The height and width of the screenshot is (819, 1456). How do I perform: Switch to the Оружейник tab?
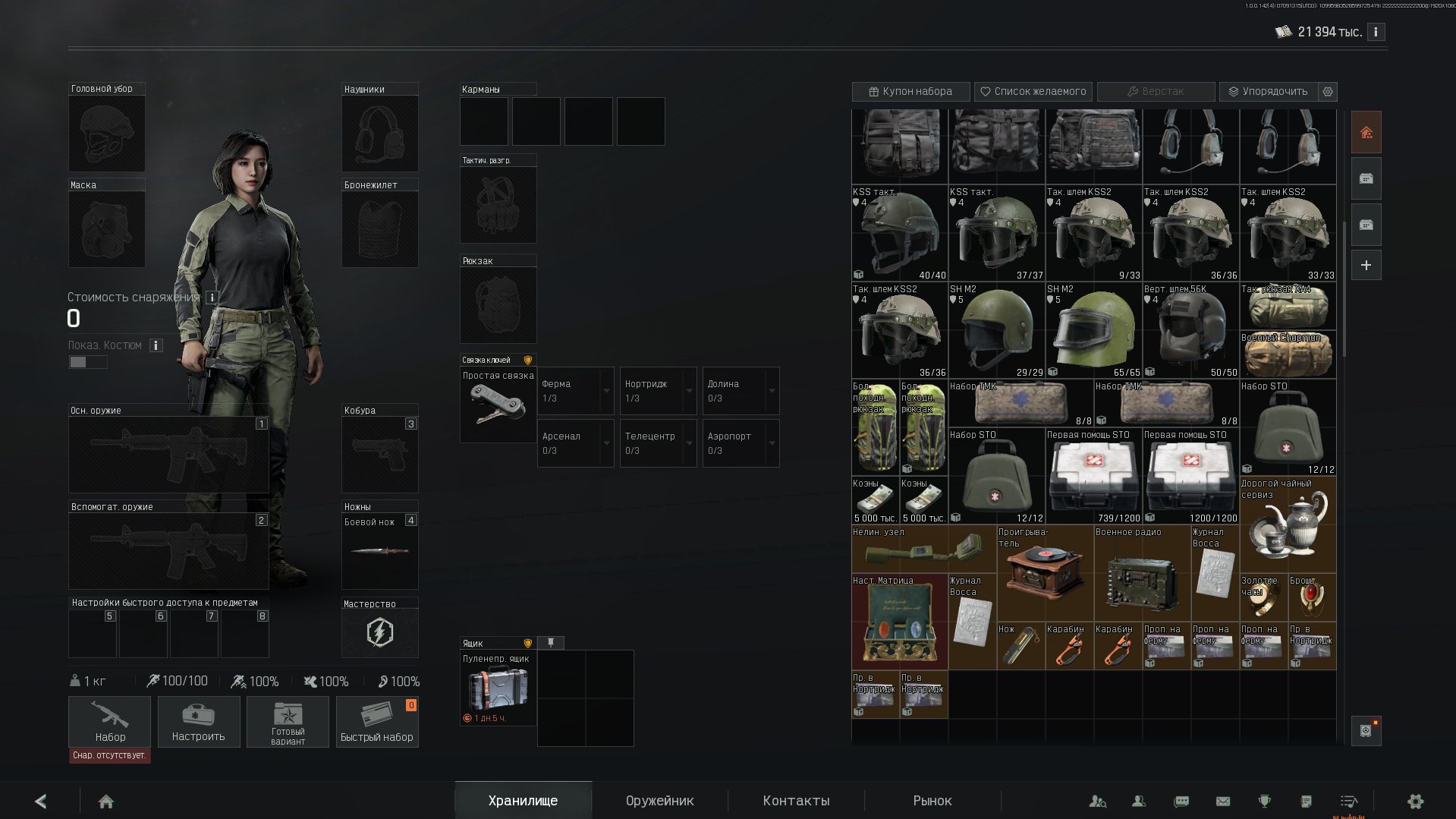click(660, 801)
